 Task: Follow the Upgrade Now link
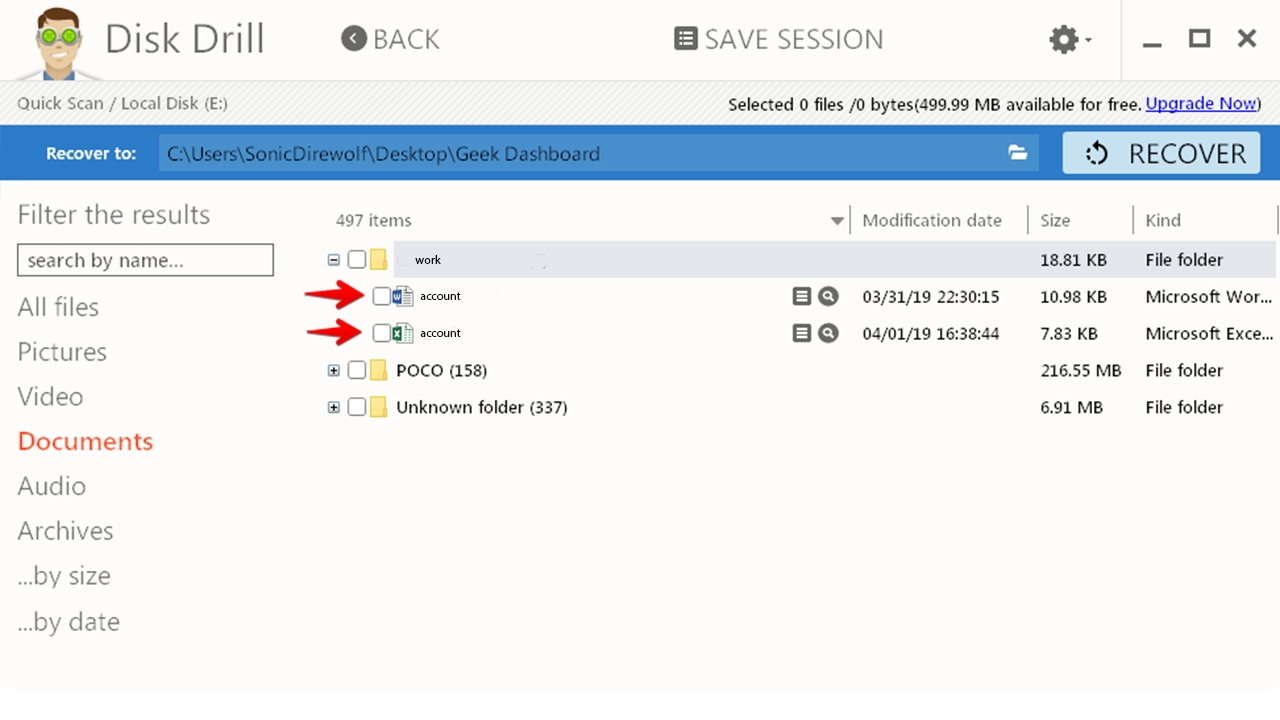(1201, 104)
